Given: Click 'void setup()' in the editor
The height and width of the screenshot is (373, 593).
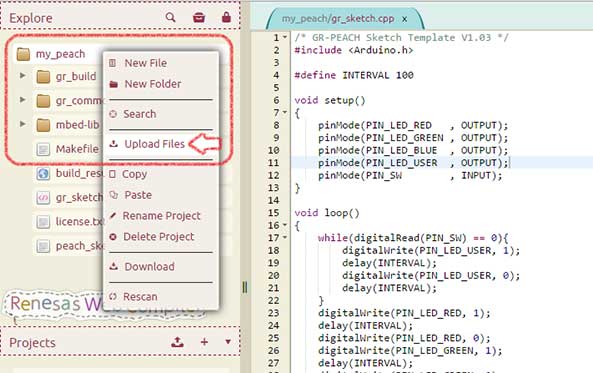Looking at the screenshot, I should pyautogui.click(x=330, y=100).
